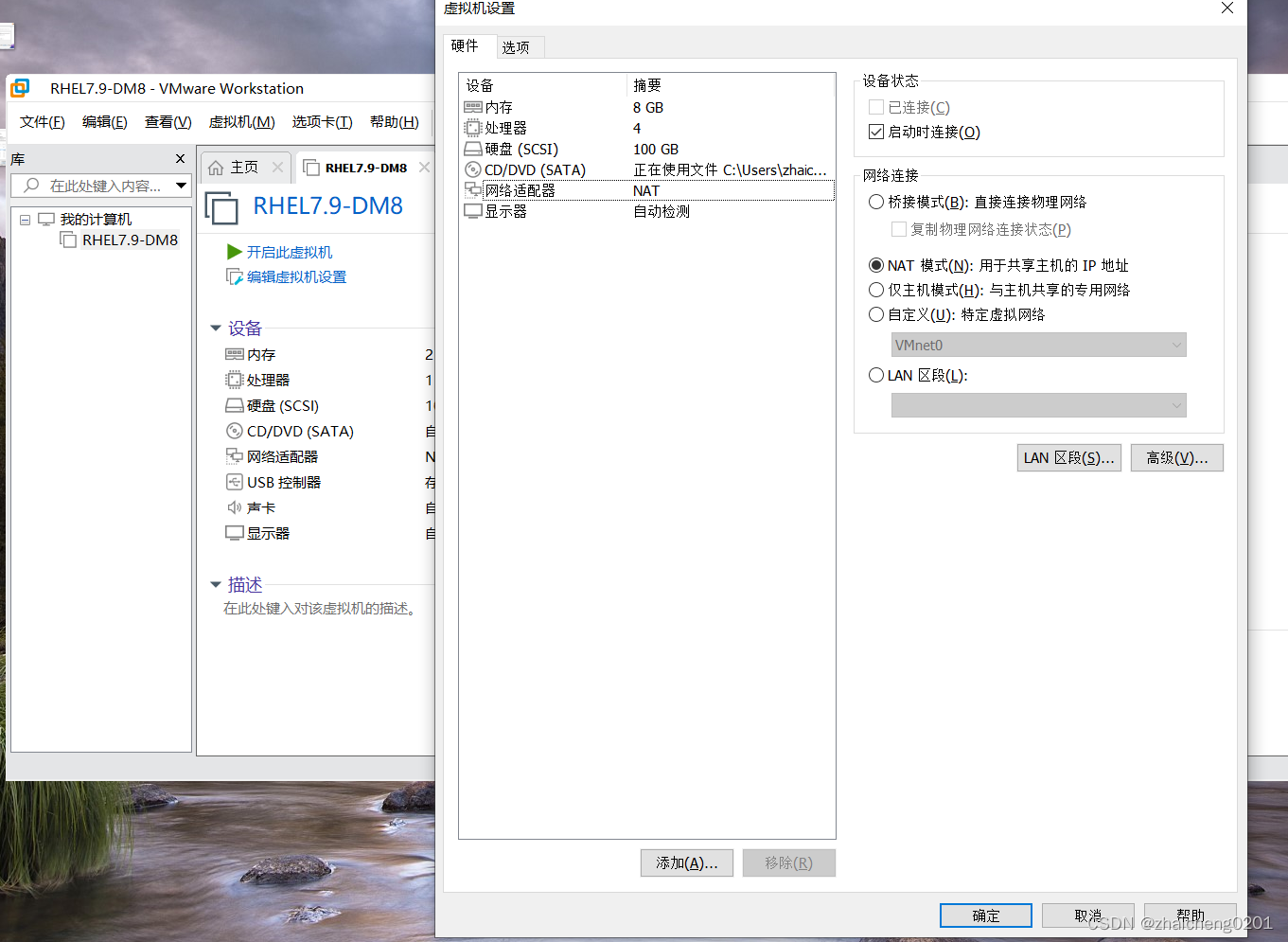Select the LAN 区段 radio button
Image resolution: width=1288 pixels, height=942 pixels.
[x=876, y=375]
